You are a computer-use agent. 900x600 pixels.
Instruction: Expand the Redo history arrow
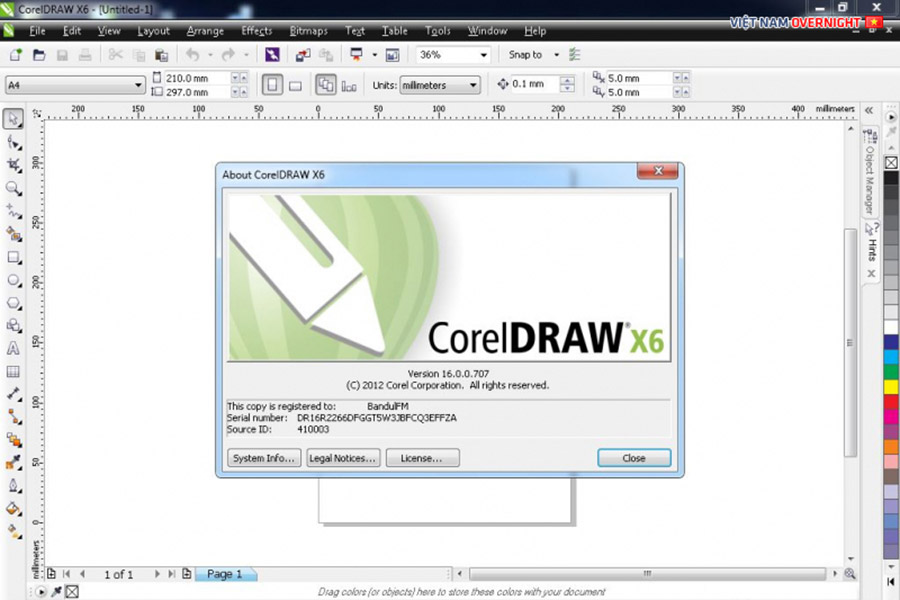246,55
